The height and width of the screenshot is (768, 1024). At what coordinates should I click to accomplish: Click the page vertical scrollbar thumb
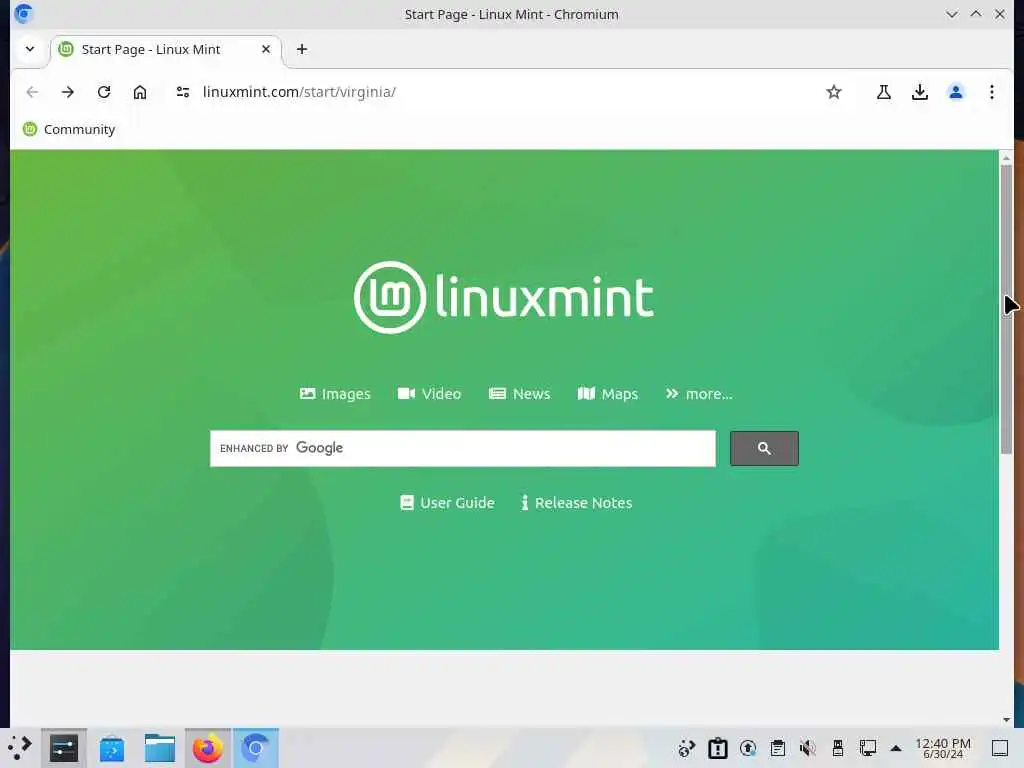click(1006, 309)
